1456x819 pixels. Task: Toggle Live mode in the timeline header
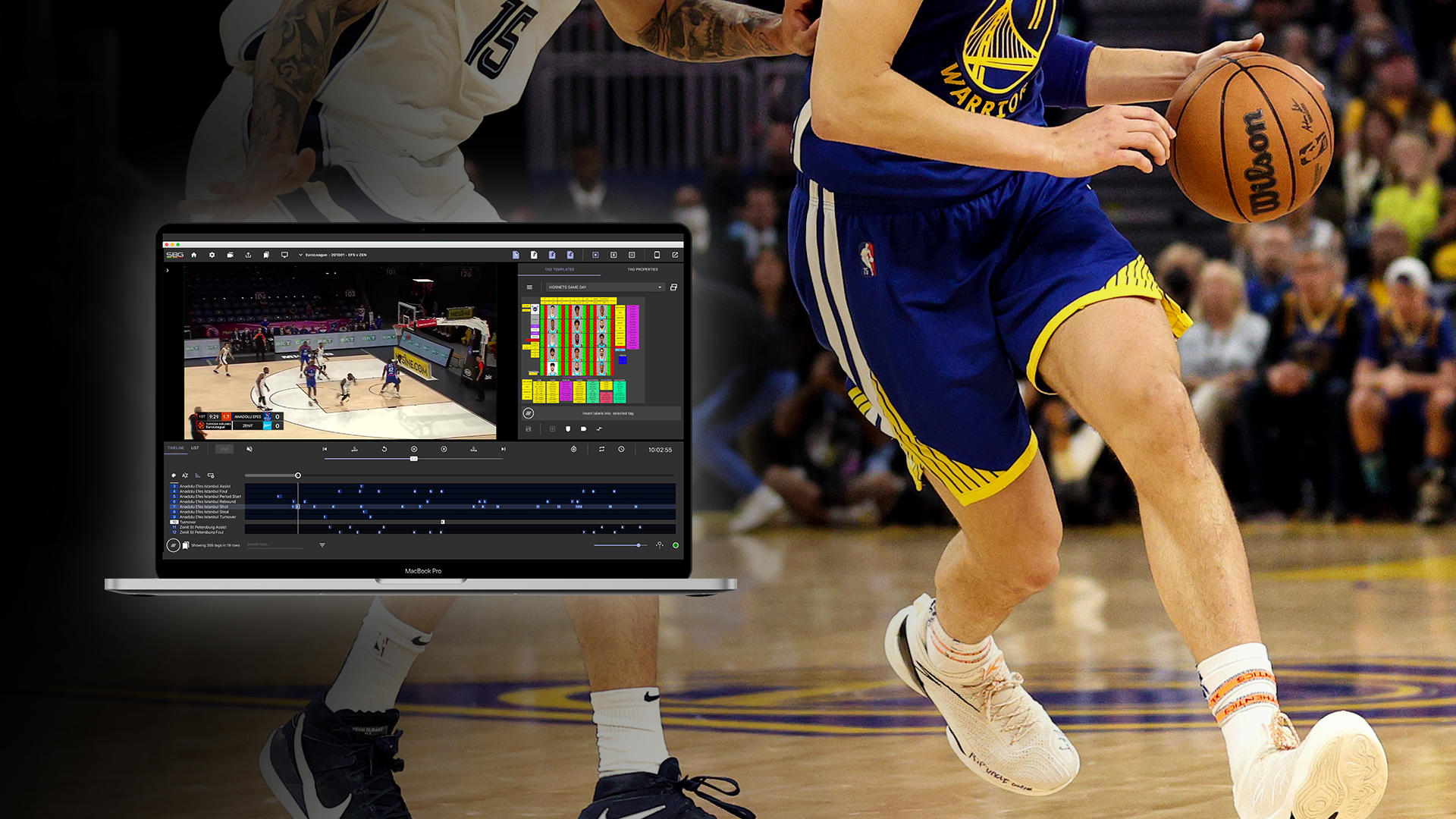224,449
